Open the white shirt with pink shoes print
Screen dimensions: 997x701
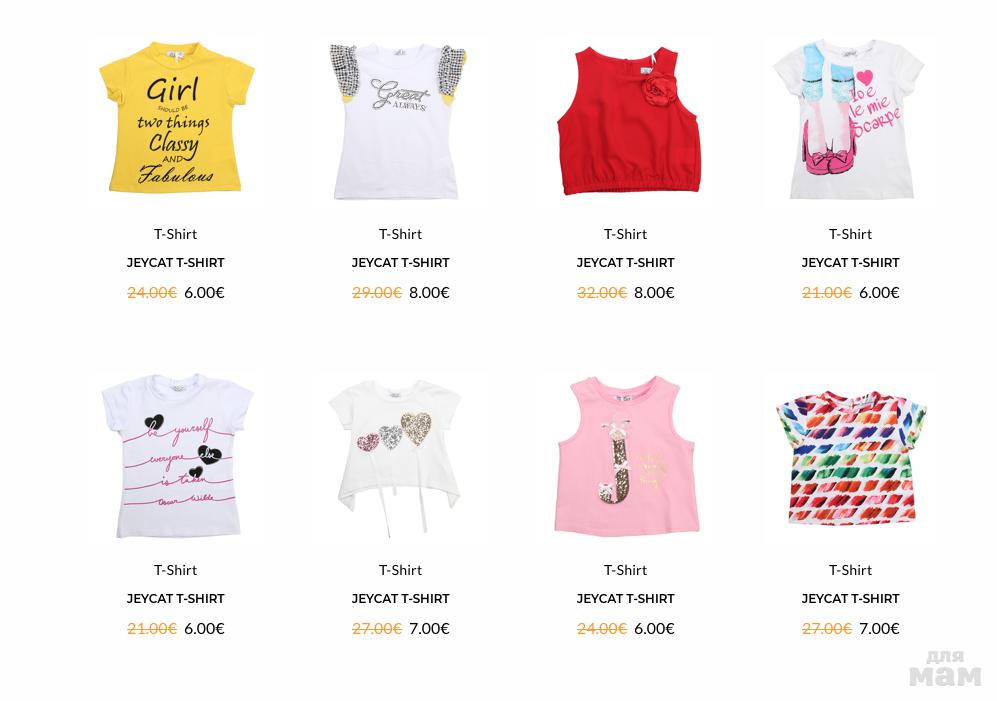849,119
